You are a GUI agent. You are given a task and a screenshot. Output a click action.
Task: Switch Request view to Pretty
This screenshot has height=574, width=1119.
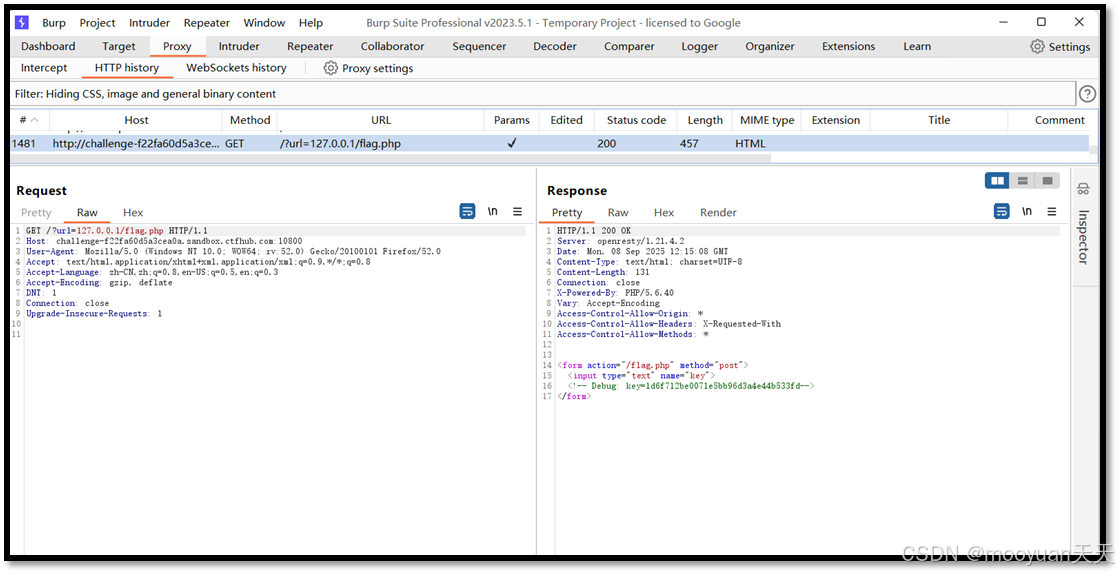(x=36, y=213)
